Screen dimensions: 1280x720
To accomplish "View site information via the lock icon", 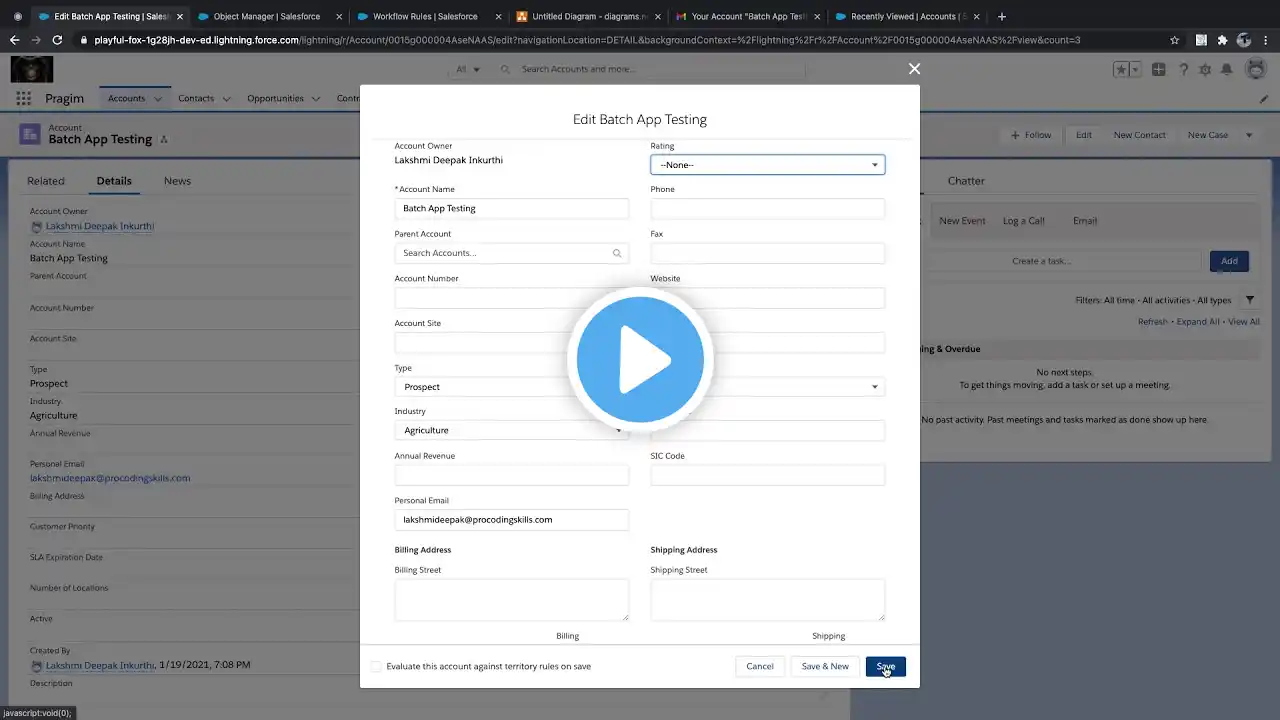I will 82,40.
